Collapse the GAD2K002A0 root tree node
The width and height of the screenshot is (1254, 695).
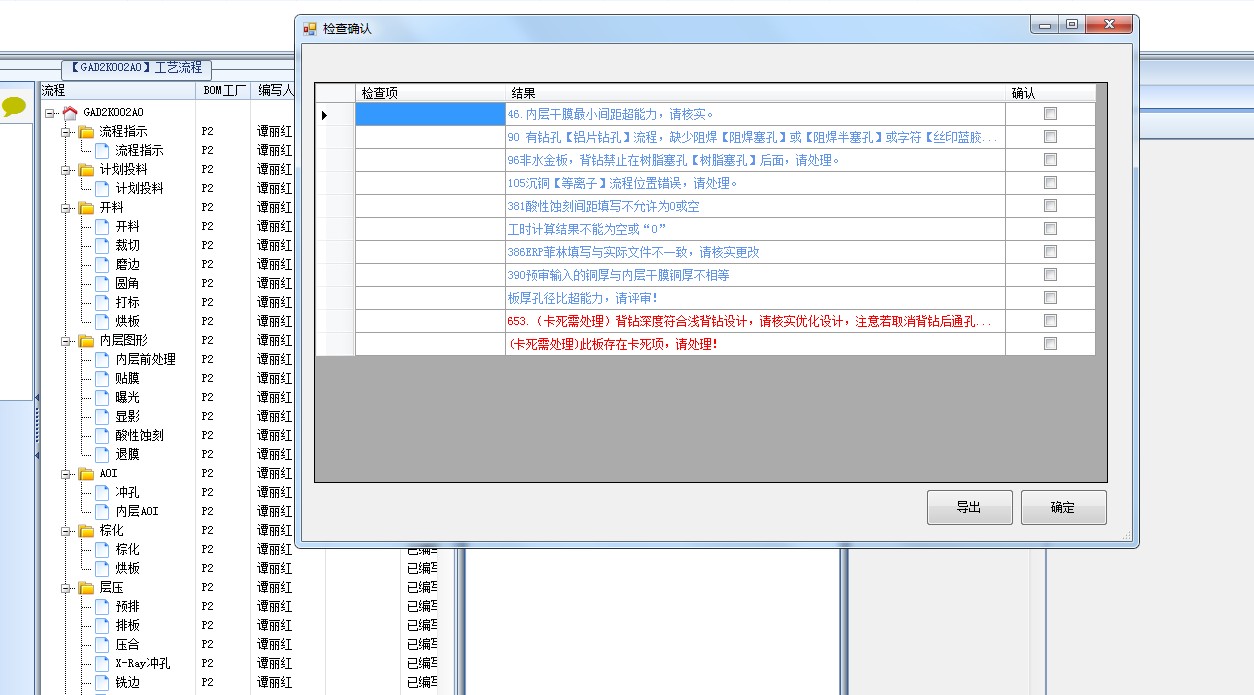(x=50, y=112)
